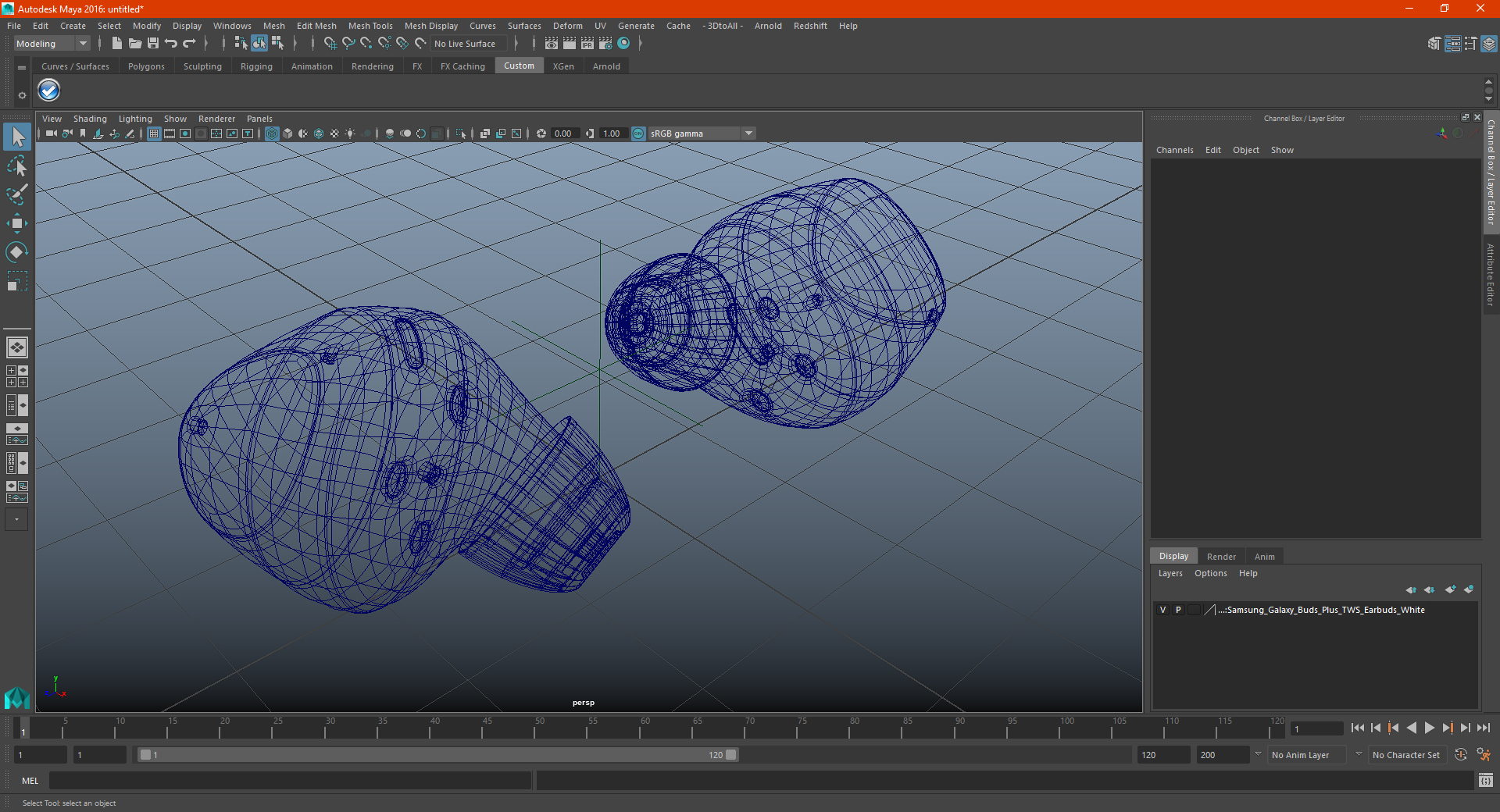Click the Redo arrow icon

click(x=189, y=44)
